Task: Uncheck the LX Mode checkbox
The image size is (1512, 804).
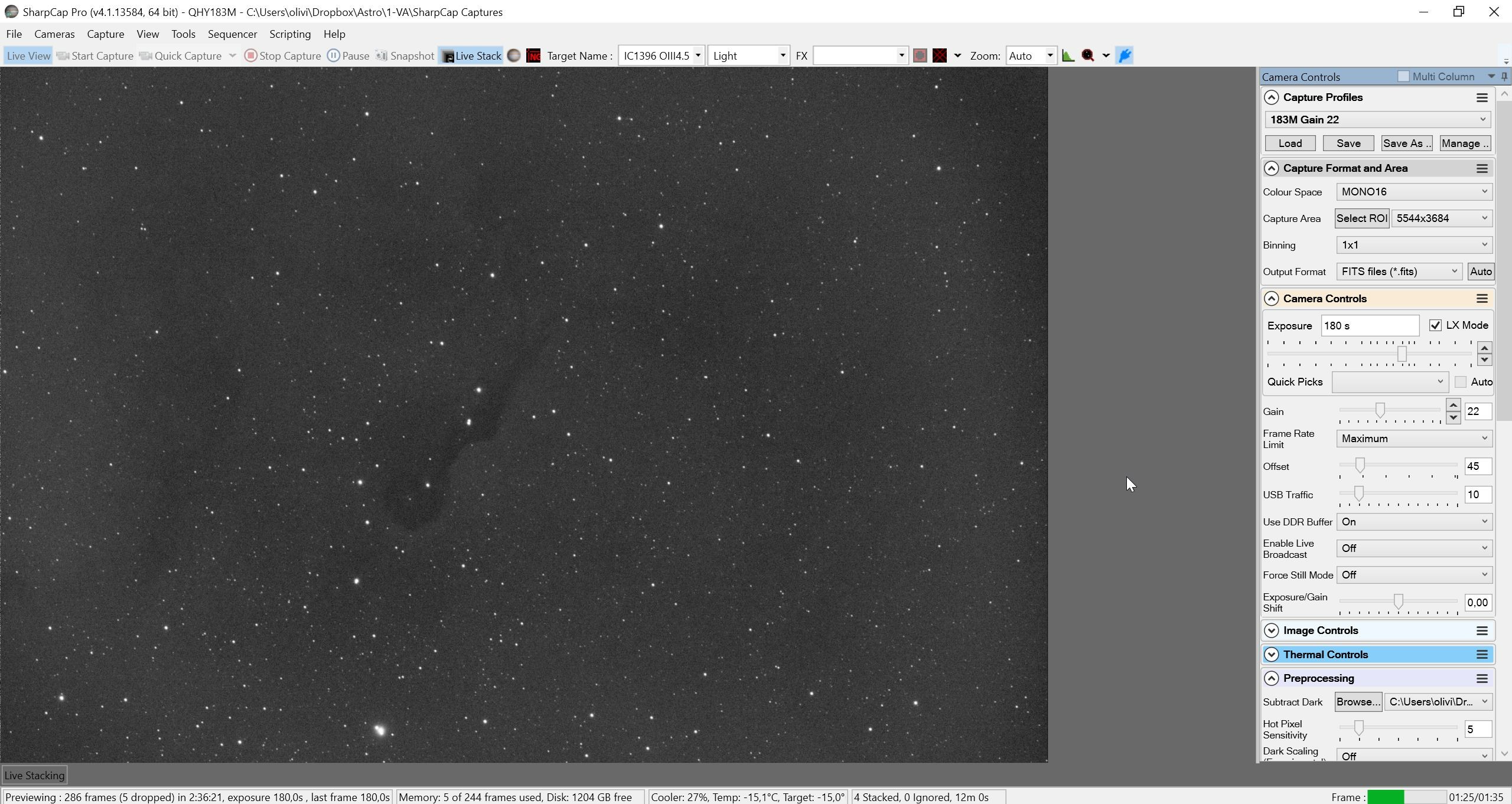Action: (x=1435, y=325)
